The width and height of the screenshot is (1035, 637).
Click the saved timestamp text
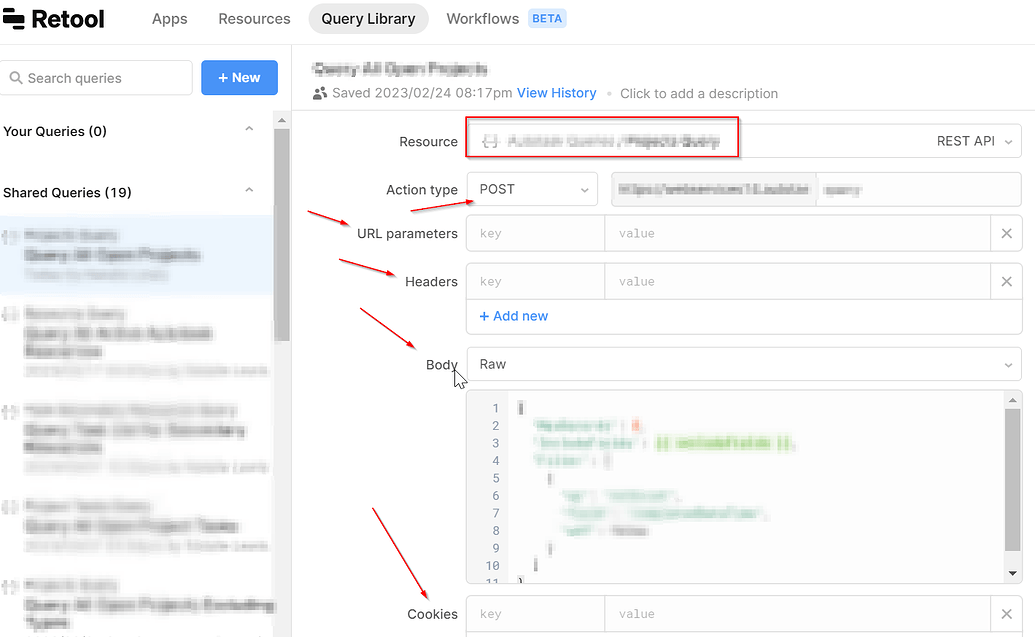(x=422, y=93)
